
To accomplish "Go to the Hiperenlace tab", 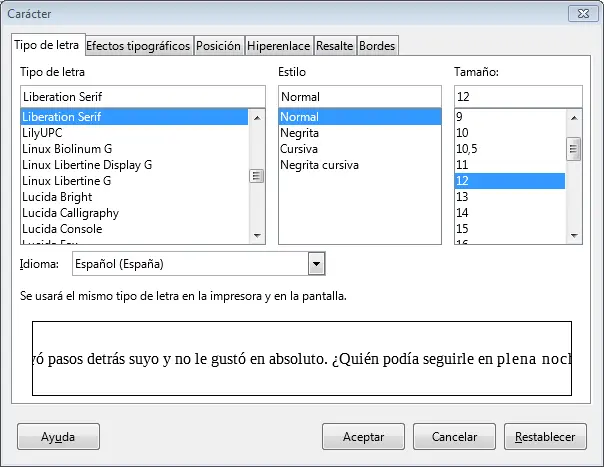I will [x=278, y=46].
